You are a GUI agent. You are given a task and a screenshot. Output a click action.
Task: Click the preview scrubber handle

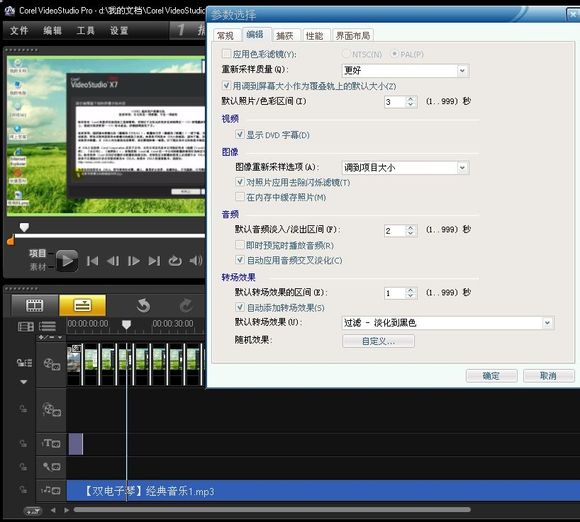(x=24, y=227)
